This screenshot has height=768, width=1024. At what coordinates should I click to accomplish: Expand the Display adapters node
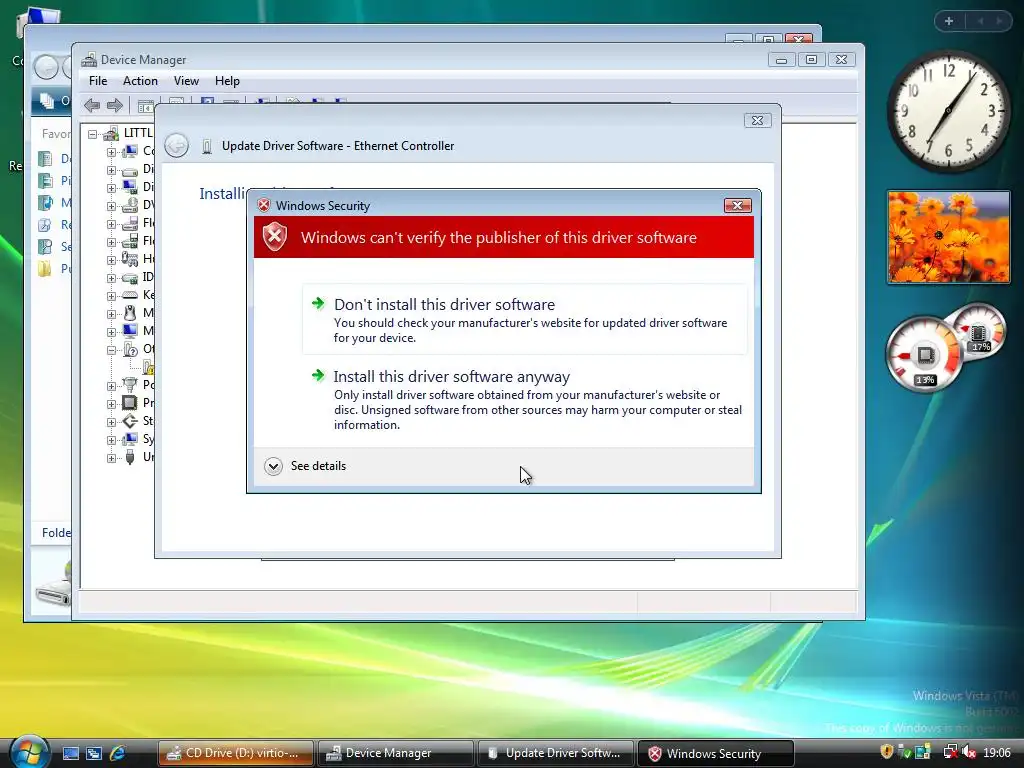coord(111,188)
